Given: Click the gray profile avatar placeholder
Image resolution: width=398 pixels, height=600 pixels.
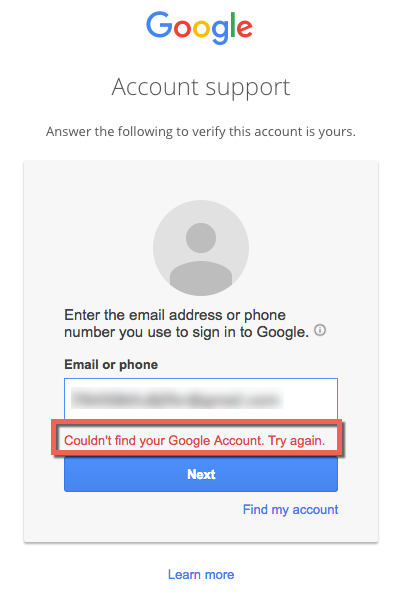Looking at the screenshot, I should pyautogui.click(x=201, y=248).
